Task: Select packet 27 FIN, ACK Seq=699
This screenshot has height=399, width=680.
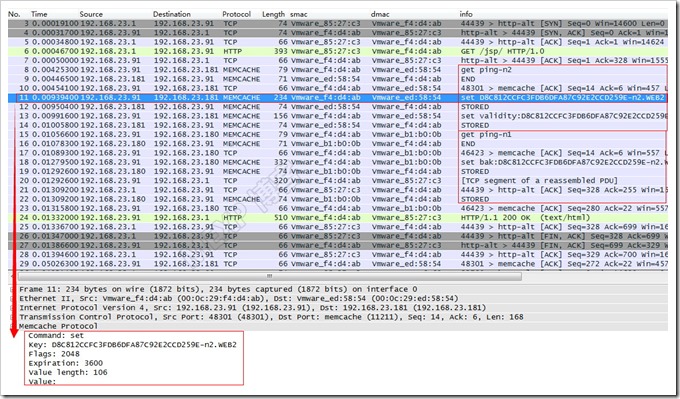Action: 338,245
